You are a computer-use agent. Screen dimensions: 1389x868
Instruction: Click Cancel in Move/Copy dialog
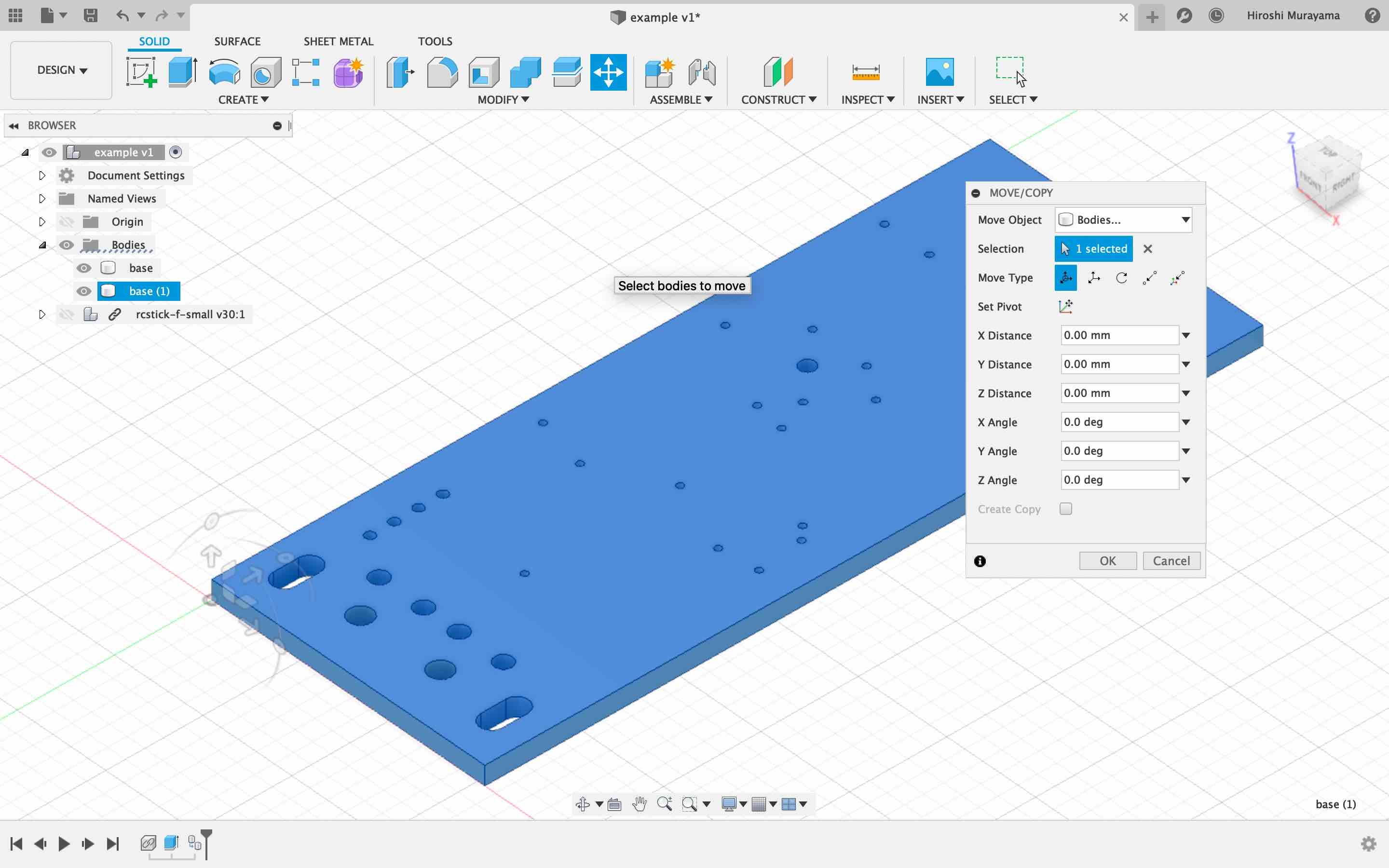[x=1171, y=561]
